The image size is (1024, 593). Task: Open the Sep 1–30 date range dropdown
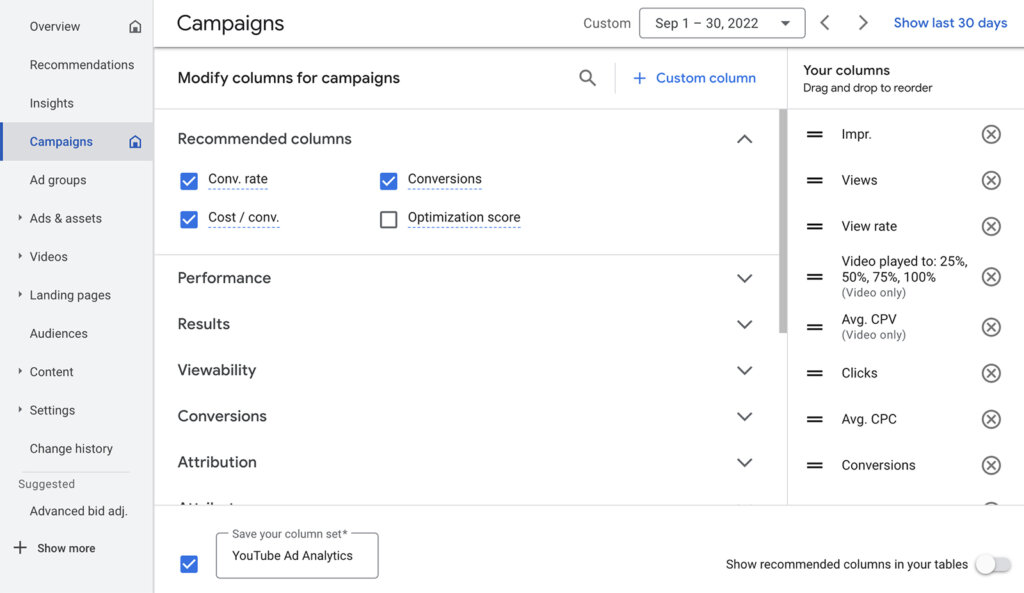(x=721, y=22)
